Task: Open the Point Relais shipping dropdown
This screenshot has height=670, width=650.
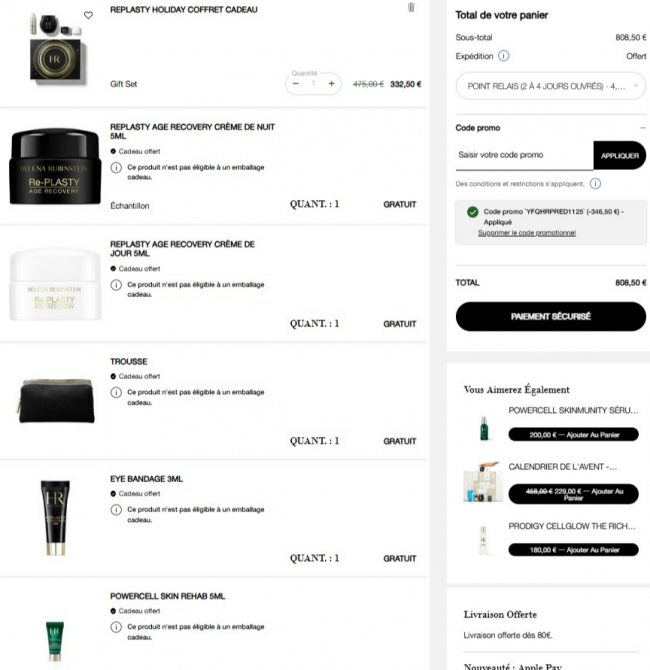Action: [x=550, y=86]
